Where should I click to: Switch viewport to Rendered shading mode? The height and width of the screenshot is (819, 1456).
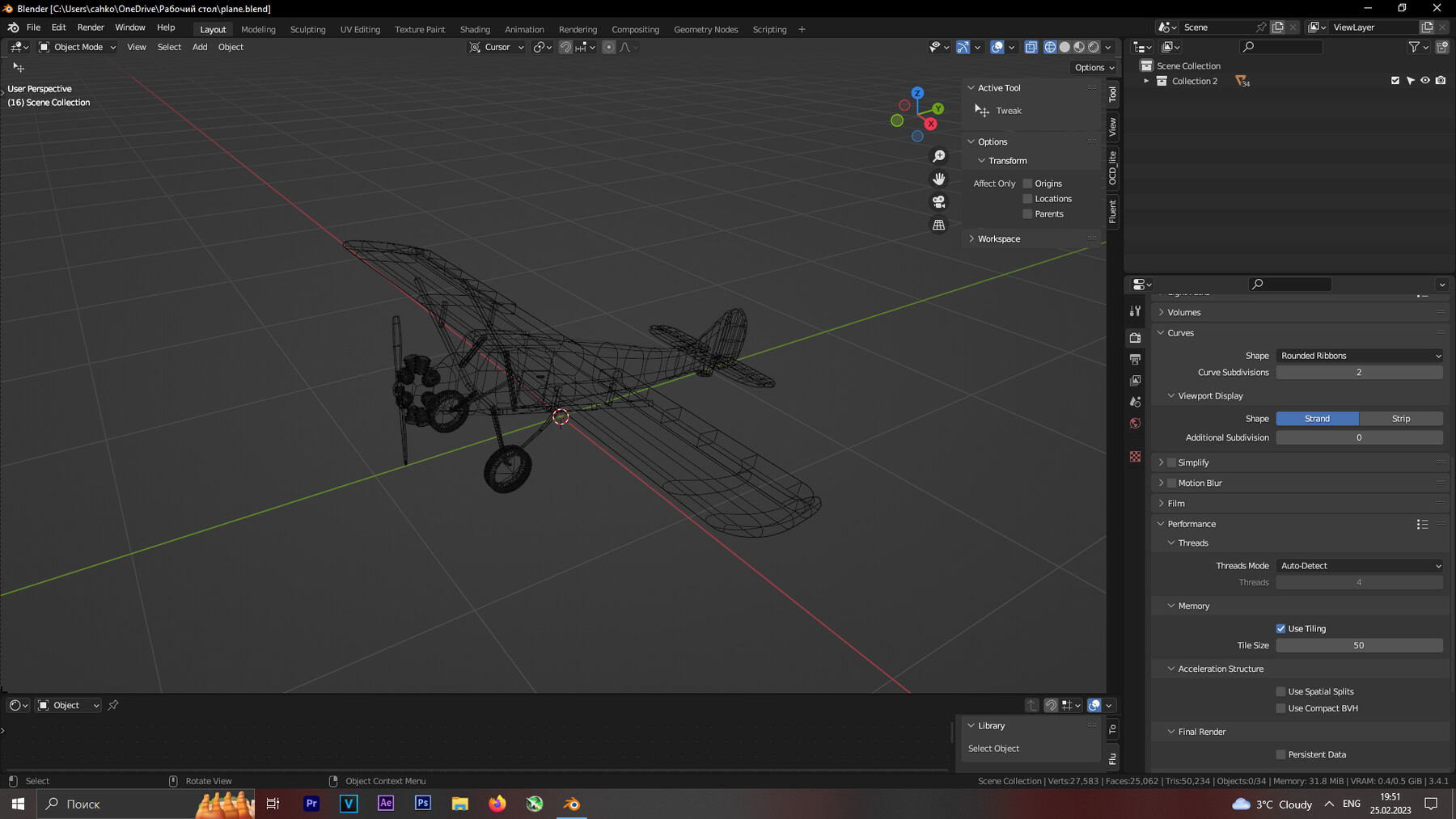pyautogui.click(x=1094, y=47)
